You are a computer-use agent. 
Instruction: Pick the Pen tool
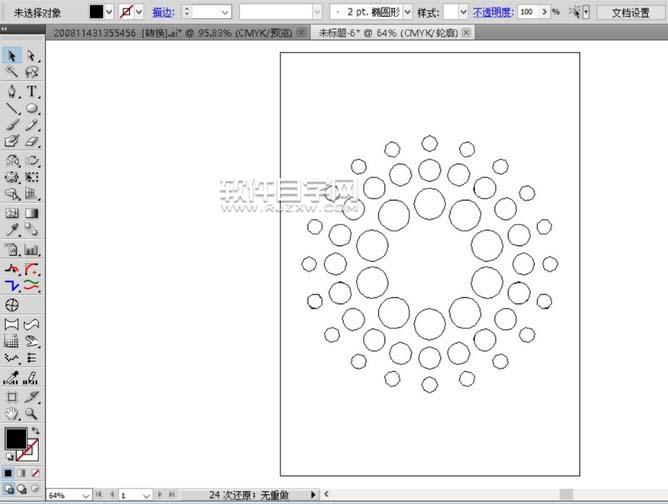[x=12, y=91]
